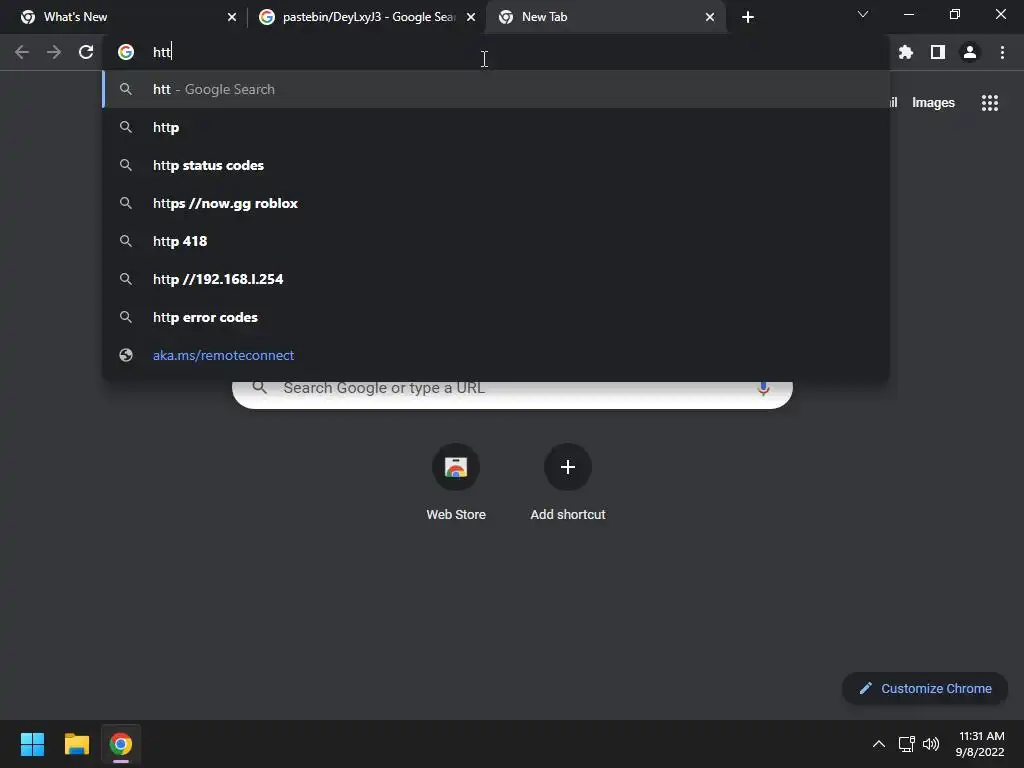This screenshot has height=768, width=1024.
Task: Click the Customize Chrome button
Action: [925, 688]
